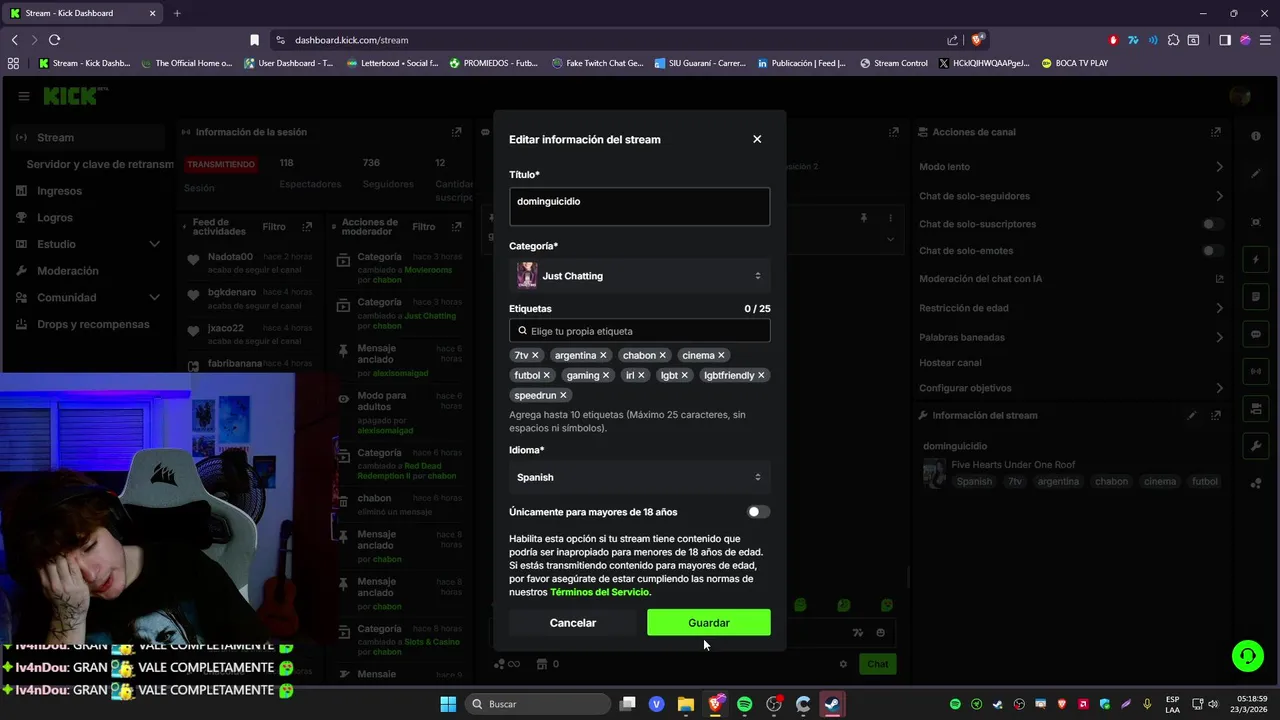The height and width of the screenshot is (720, 1280).
Task: Toggle the Brave sidebar panel icon
Action: (x=1225, y=40)
